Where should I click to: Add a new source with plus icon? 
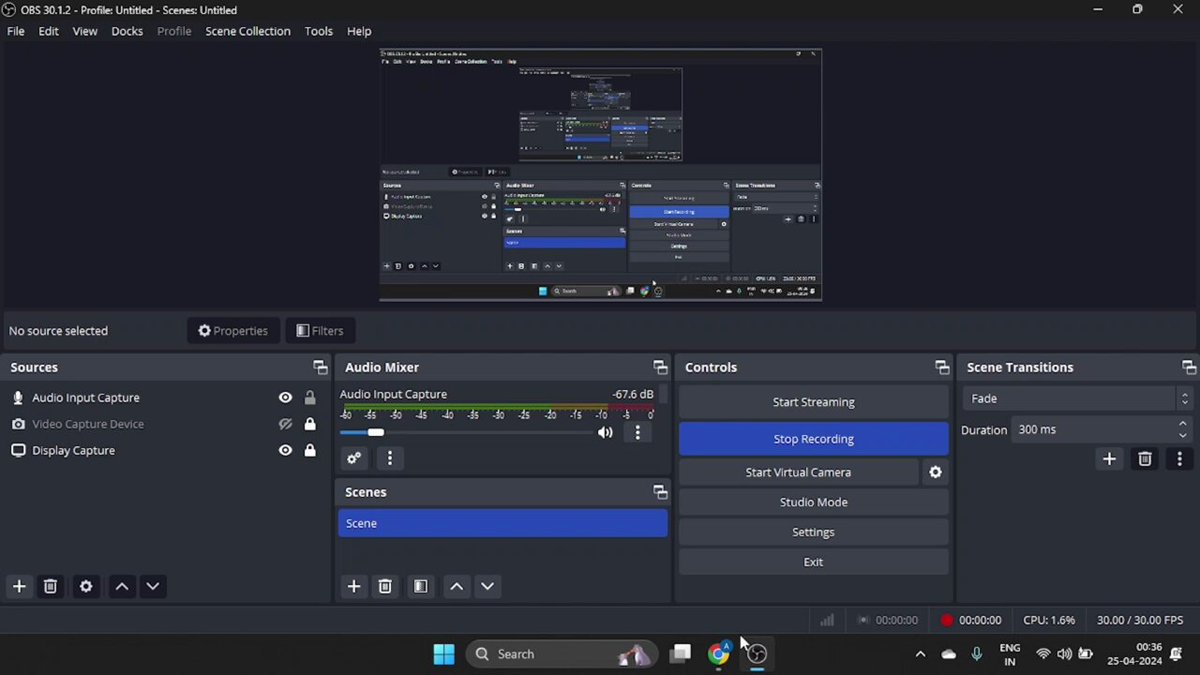[19, 587]
